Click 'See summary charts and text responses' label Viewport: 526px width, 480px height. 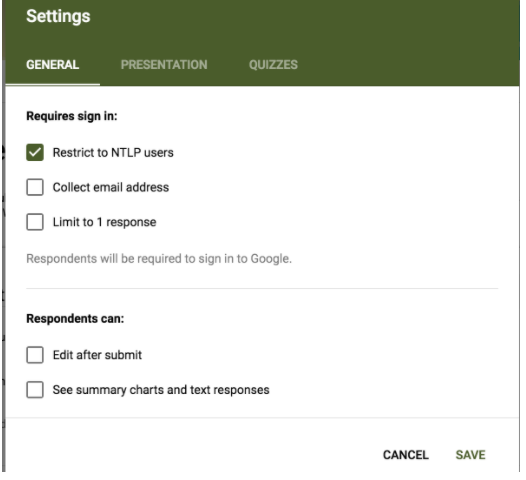click(x=161, y=390)
